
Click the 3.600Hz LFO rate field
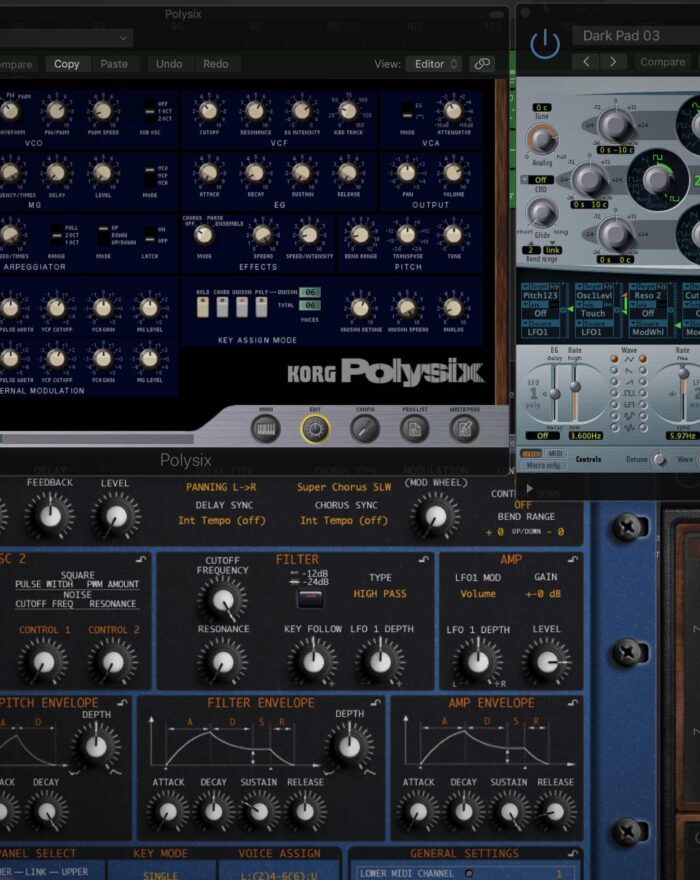point(586,436)
